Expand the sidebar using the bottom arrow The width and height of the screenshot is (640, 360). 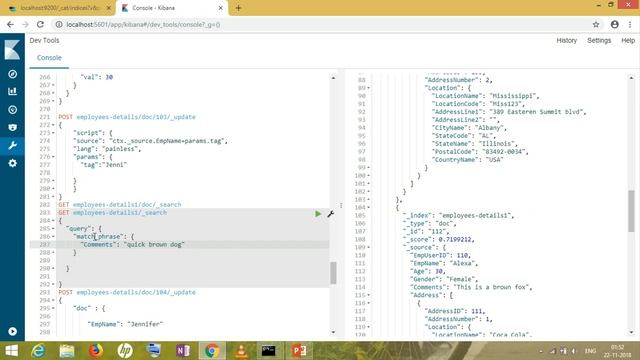(x=12, y=331)
